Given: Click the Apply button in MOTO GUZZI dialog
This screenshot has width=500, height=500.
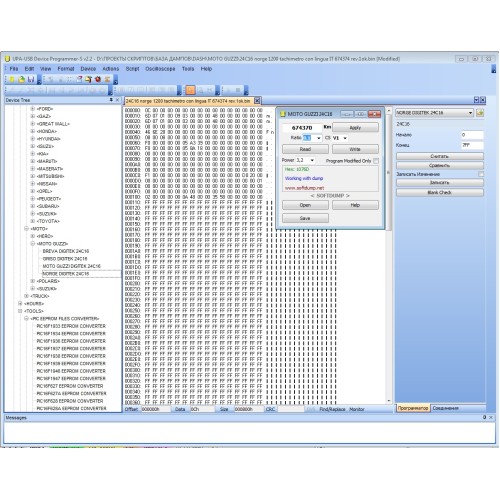Looking at the screenshot, I should tap(355, 128).
